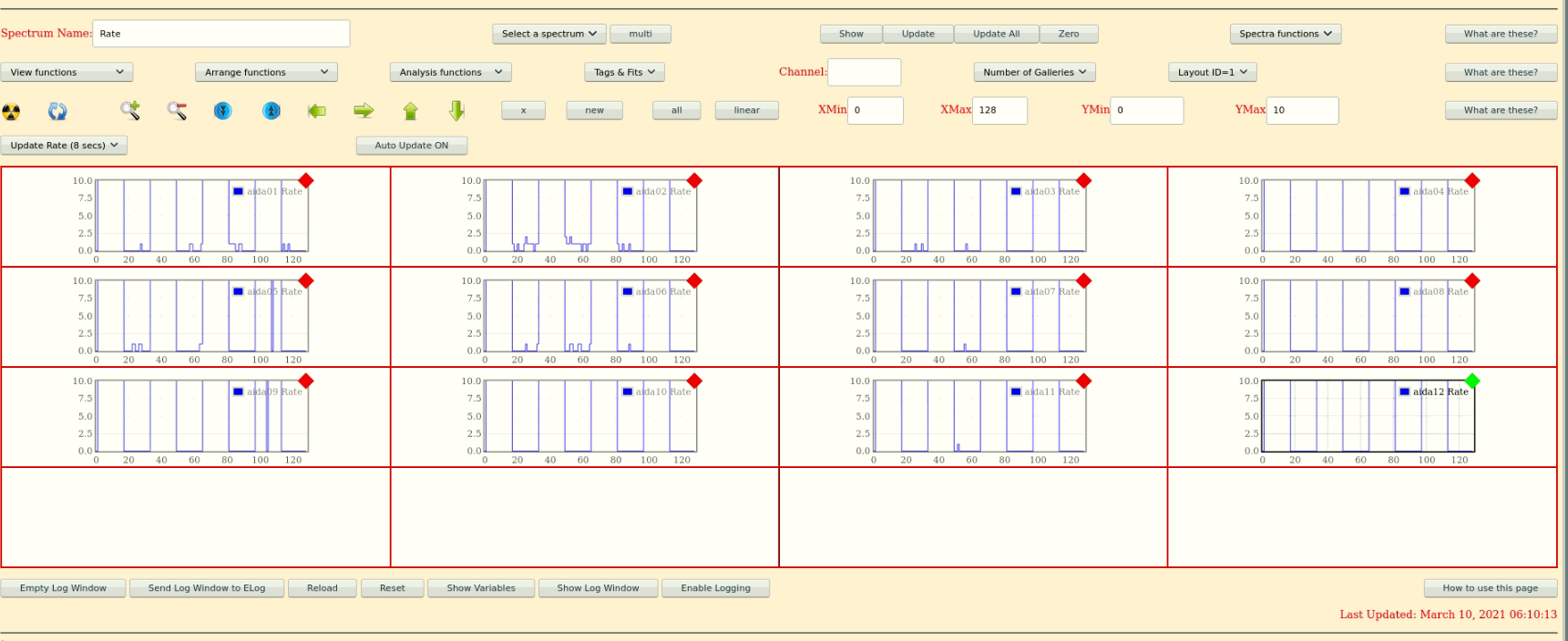Click the blue circle double-down-arrow icon
The image size is (1568, 641).
coord(223,111)
